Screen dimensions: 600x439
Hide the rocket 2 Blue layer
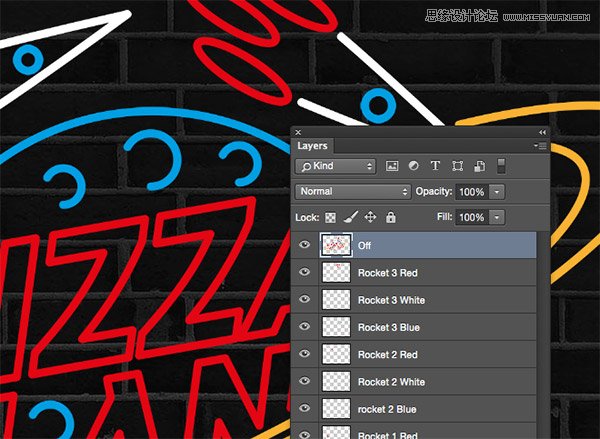pos(305,408)
